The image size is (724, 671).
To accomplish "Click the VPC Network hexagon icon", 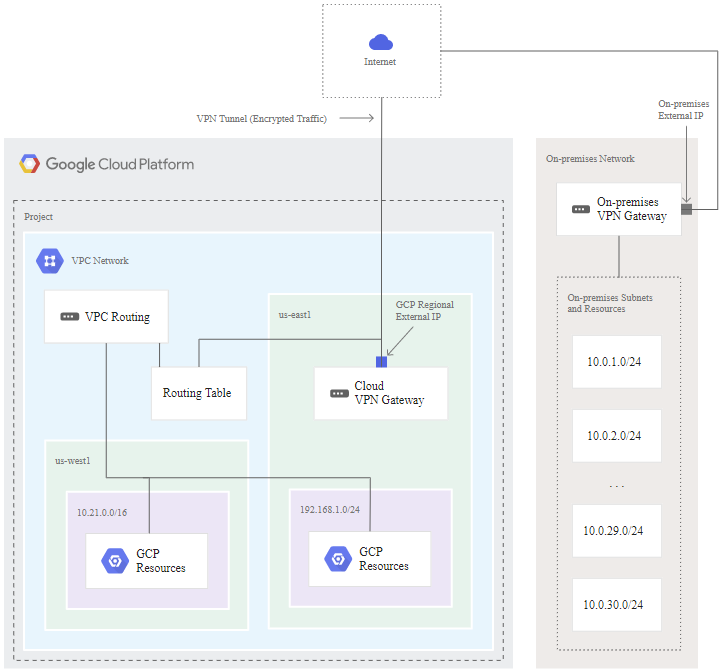I will coord(49,261).
